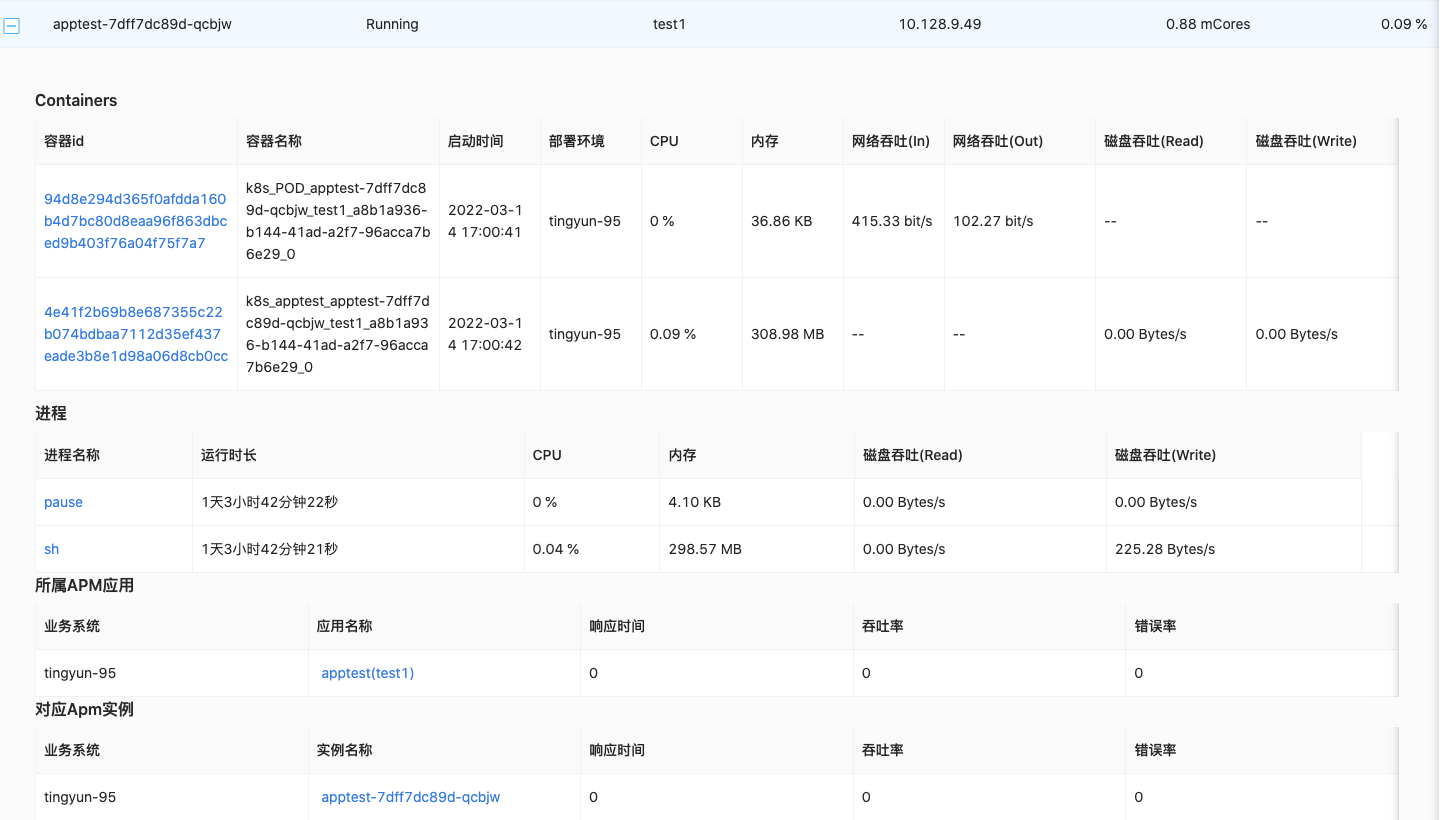Click the Containers section heading
1449x820 pixels.
[x=76, y=100]
